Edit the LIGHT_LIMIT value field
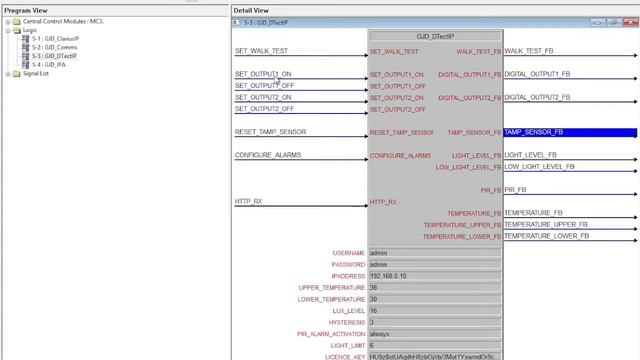Screen dimensions: 640x360 tap(435, 346)
